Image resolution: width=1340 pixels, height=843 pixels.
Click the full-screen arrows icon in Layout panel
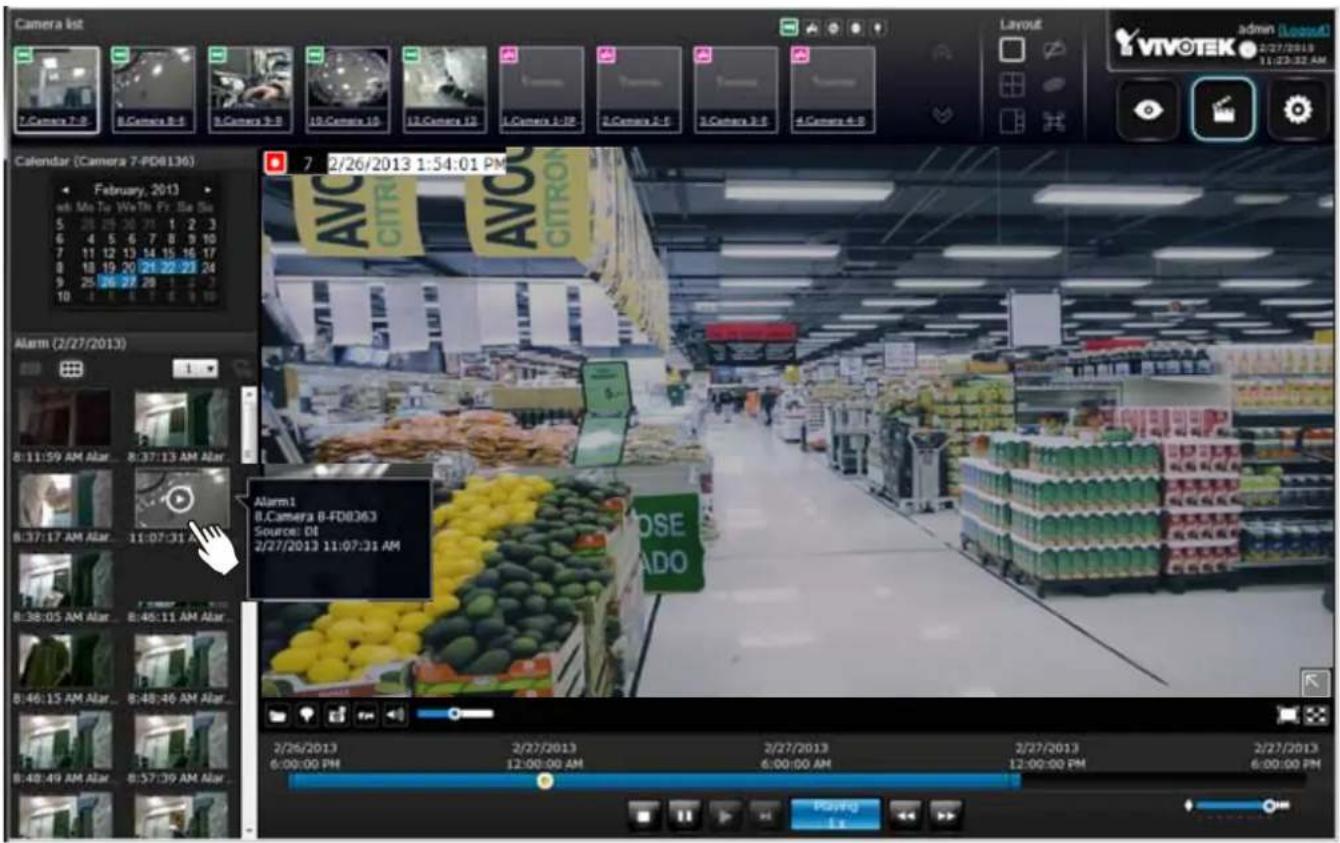1054,121
